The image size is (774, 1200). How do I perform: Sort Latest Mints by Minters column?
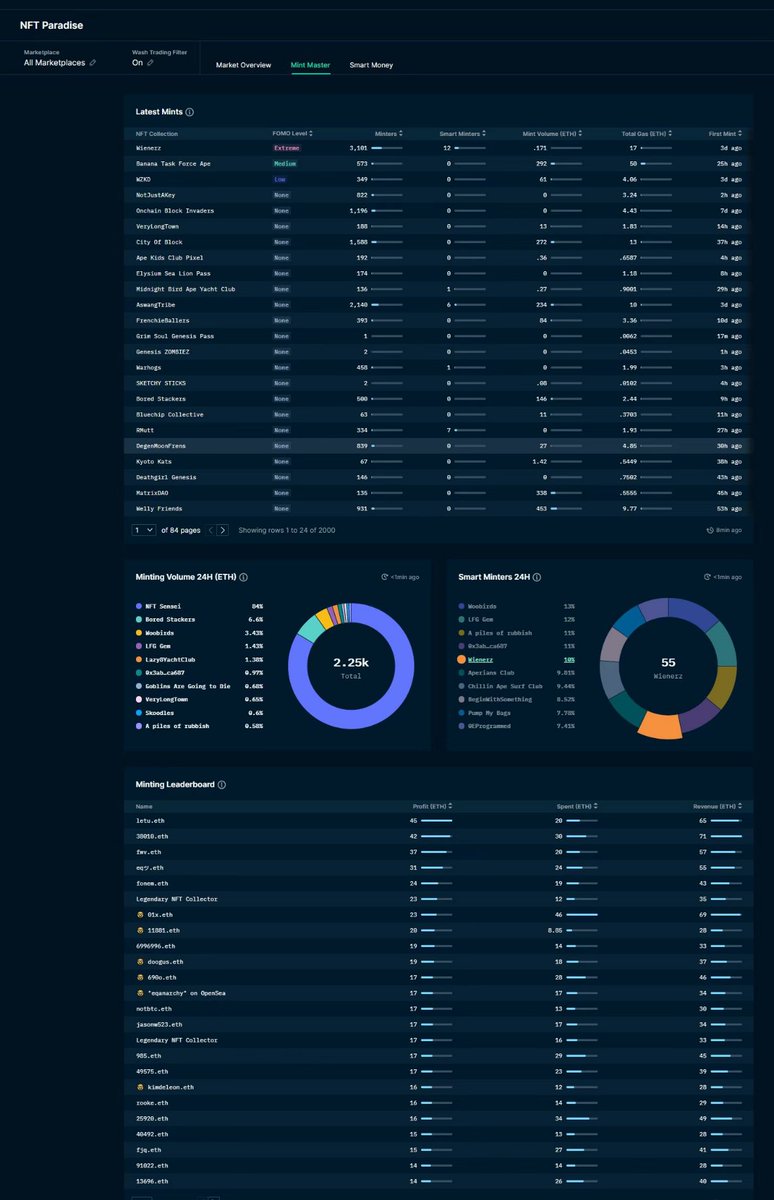click(388, 133)
